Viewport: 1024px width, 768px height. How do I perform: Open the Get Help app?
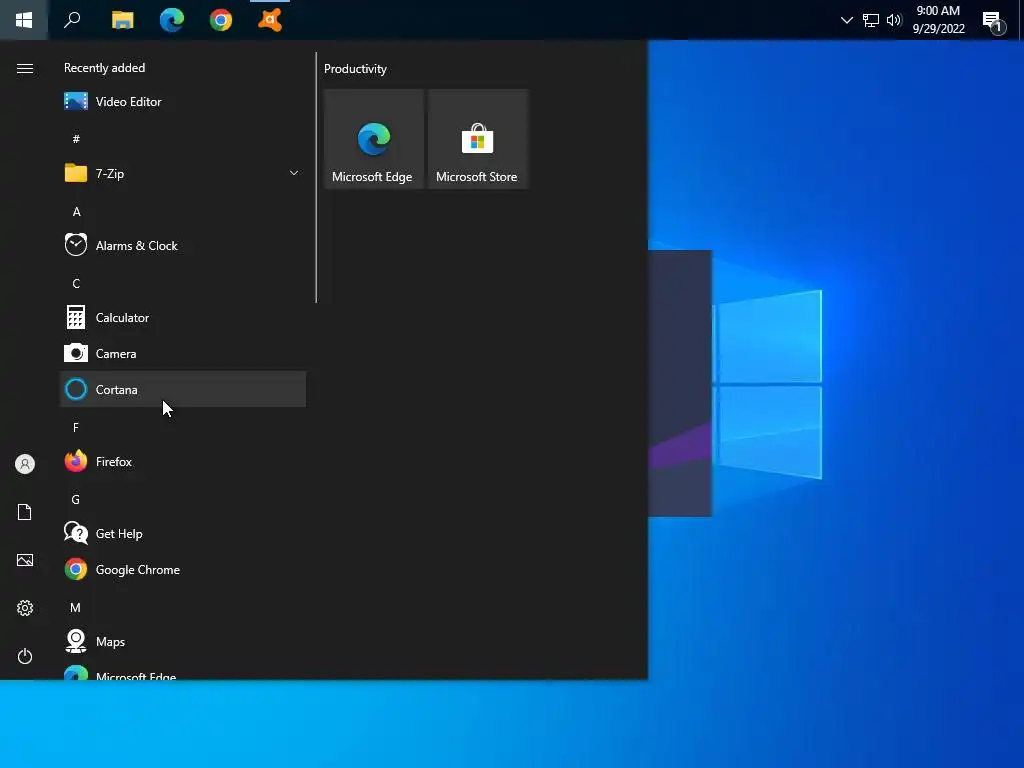point(183,534)
